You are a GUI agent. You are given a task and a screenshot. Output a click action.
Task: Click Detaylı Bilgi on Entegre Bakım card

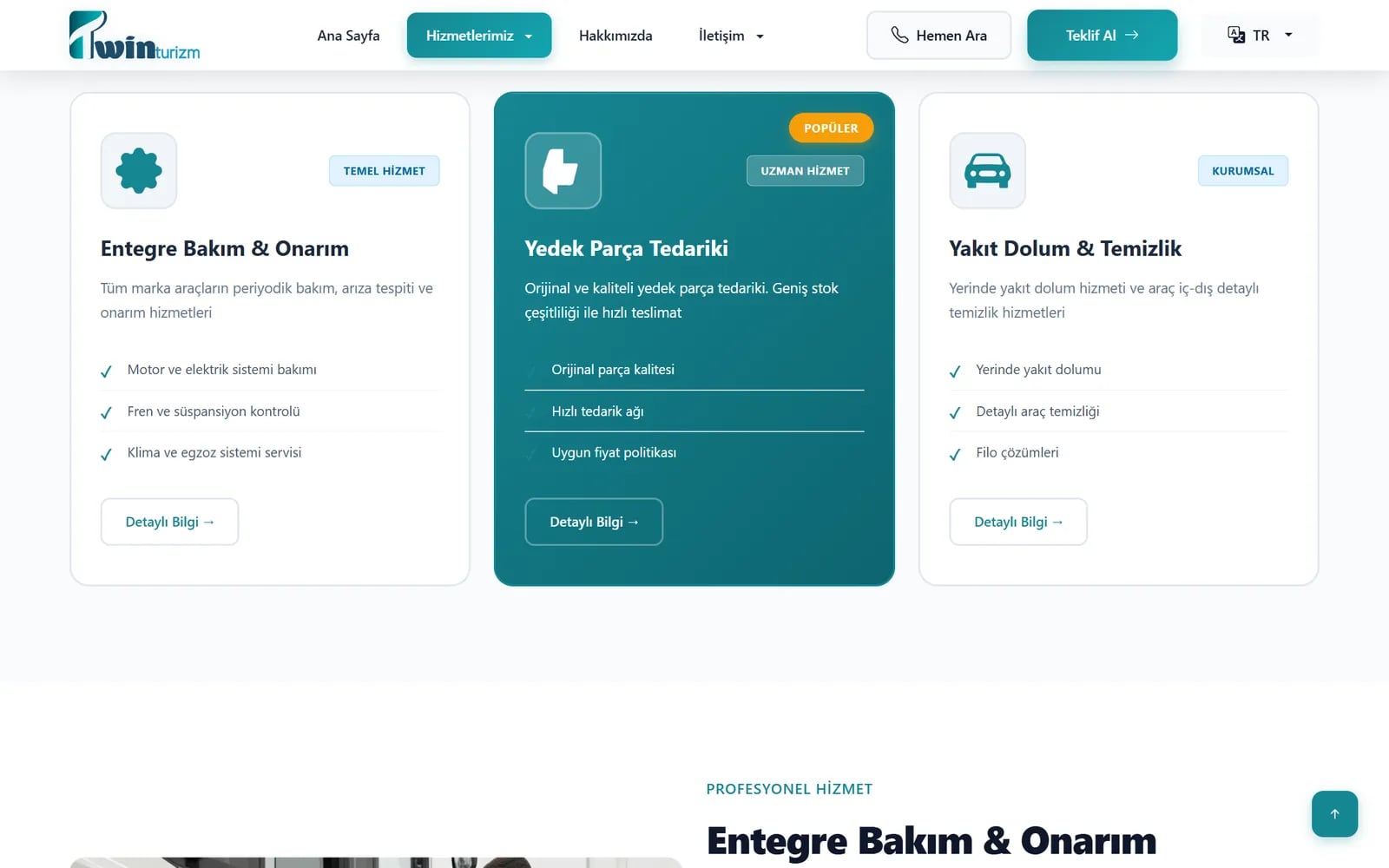tap(170, 522)
